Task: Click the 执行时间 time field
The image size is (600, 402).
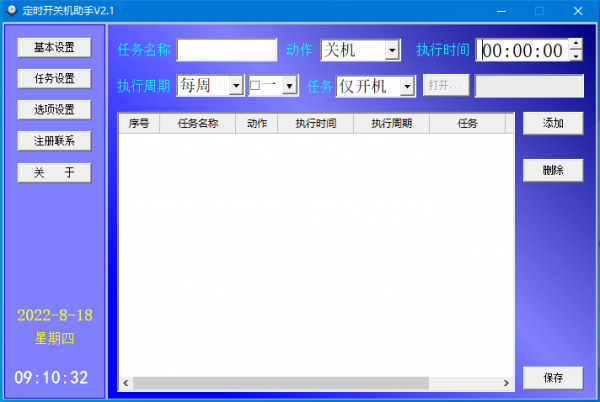Action: pos(522,50)
